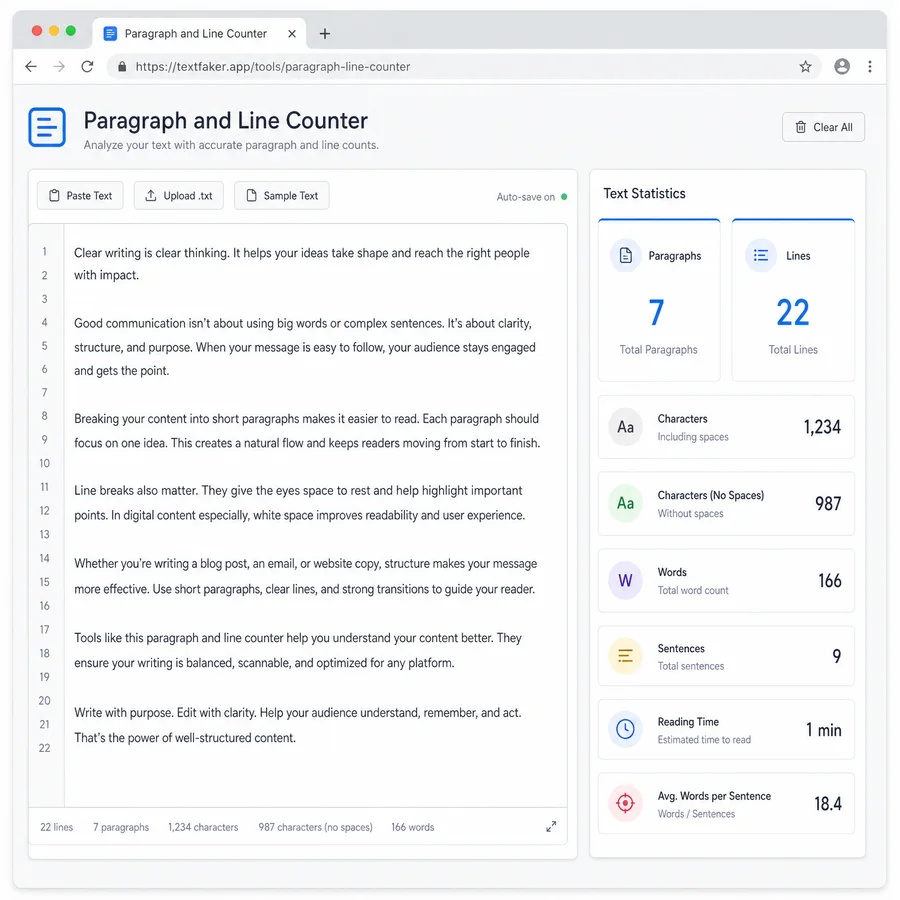Click the green Auto-save status dot
The image size is (900, 900).
pyautogui.click(x=564, y=197)
